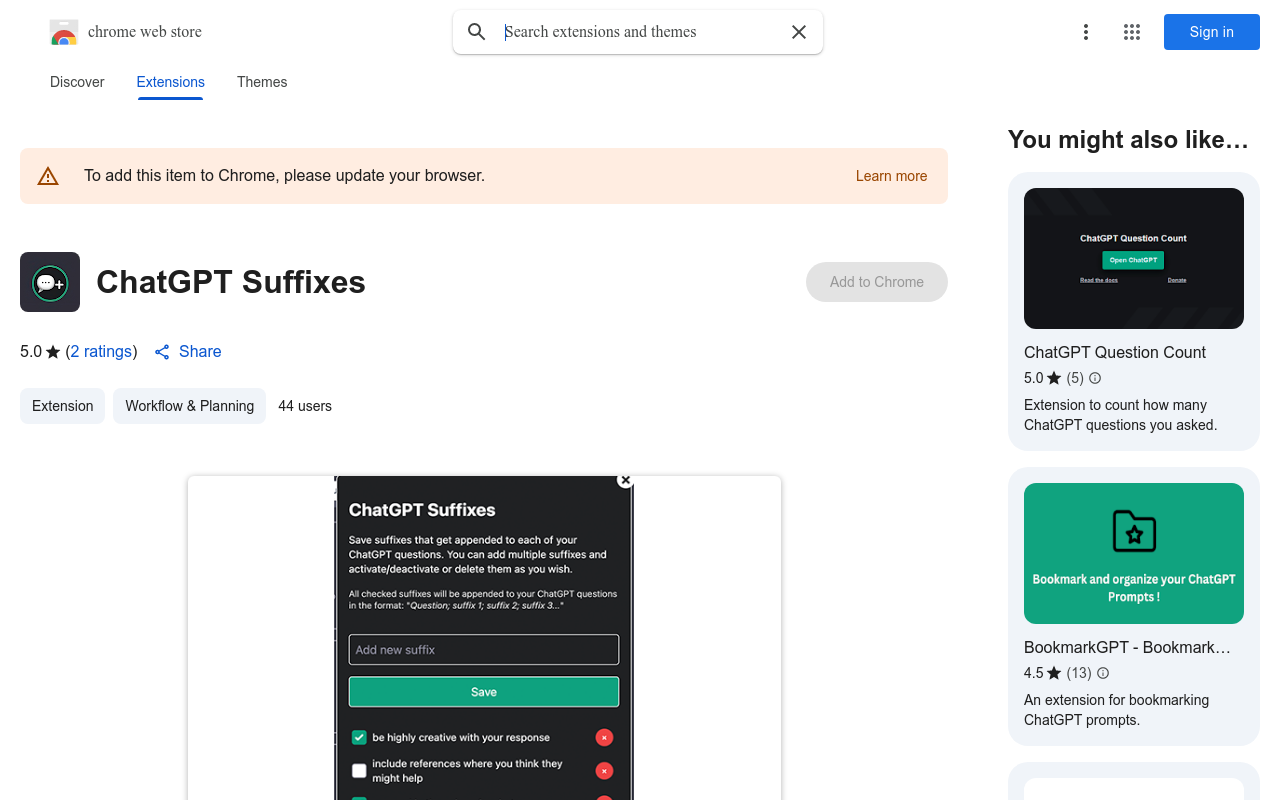Viewport: 1280px width, 800px height.
Task: Delete the 'include references' suffix
Action: (x=604, y=771)
